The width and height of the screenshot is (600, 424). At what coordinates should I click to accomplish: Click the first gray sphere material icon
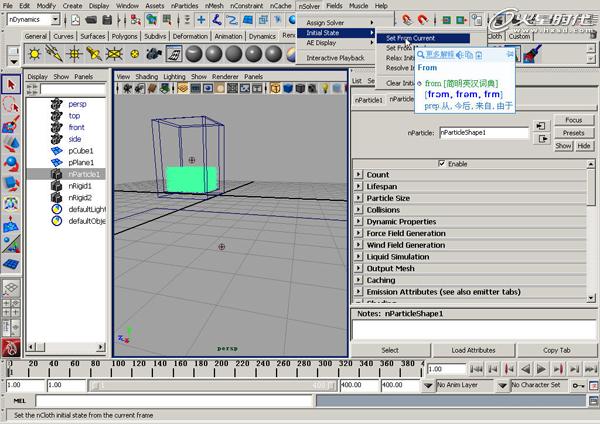194,54
